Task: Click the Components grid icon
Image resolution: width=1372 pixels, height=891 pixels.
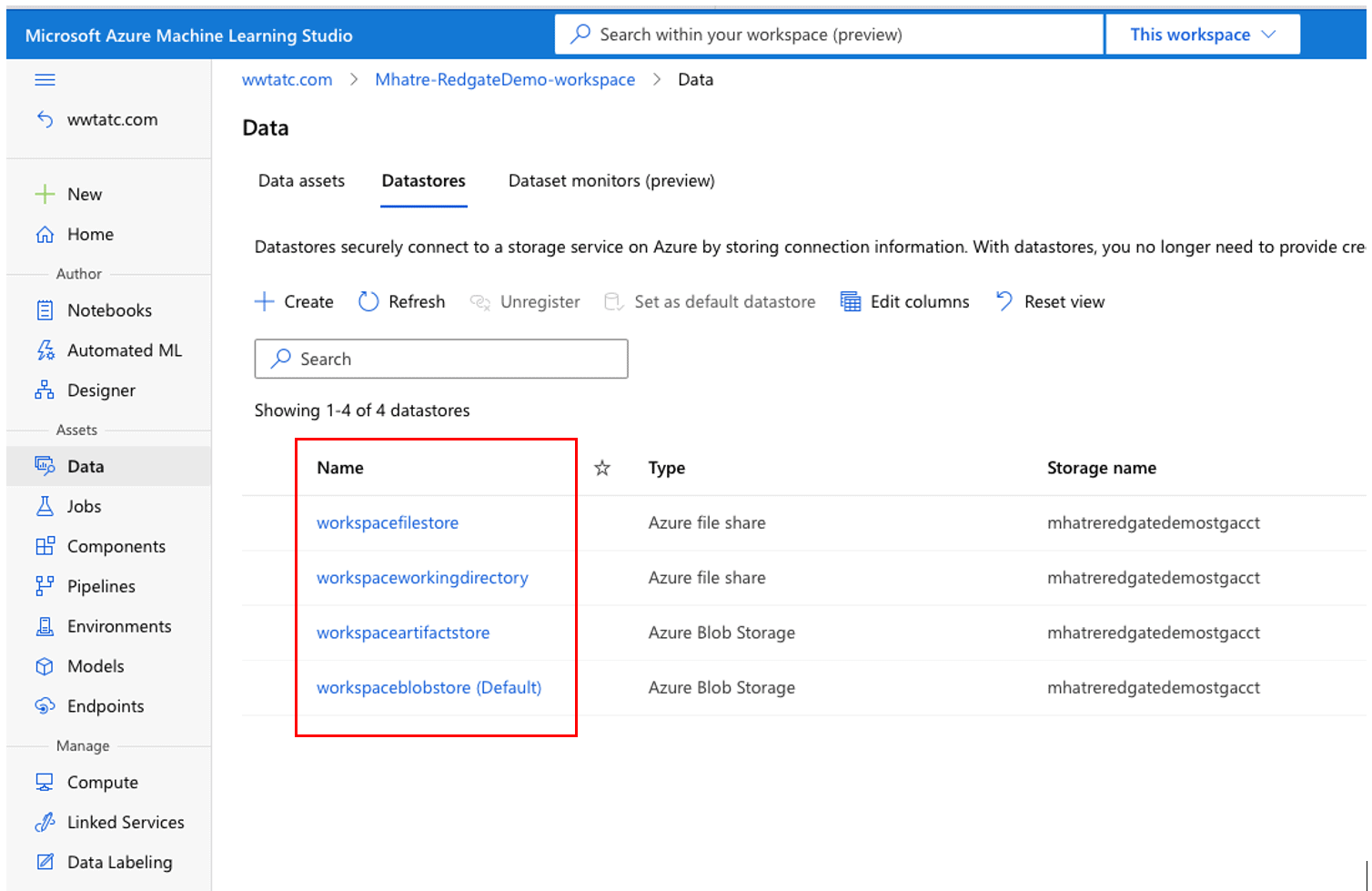Action: click(x=45, y=546)
